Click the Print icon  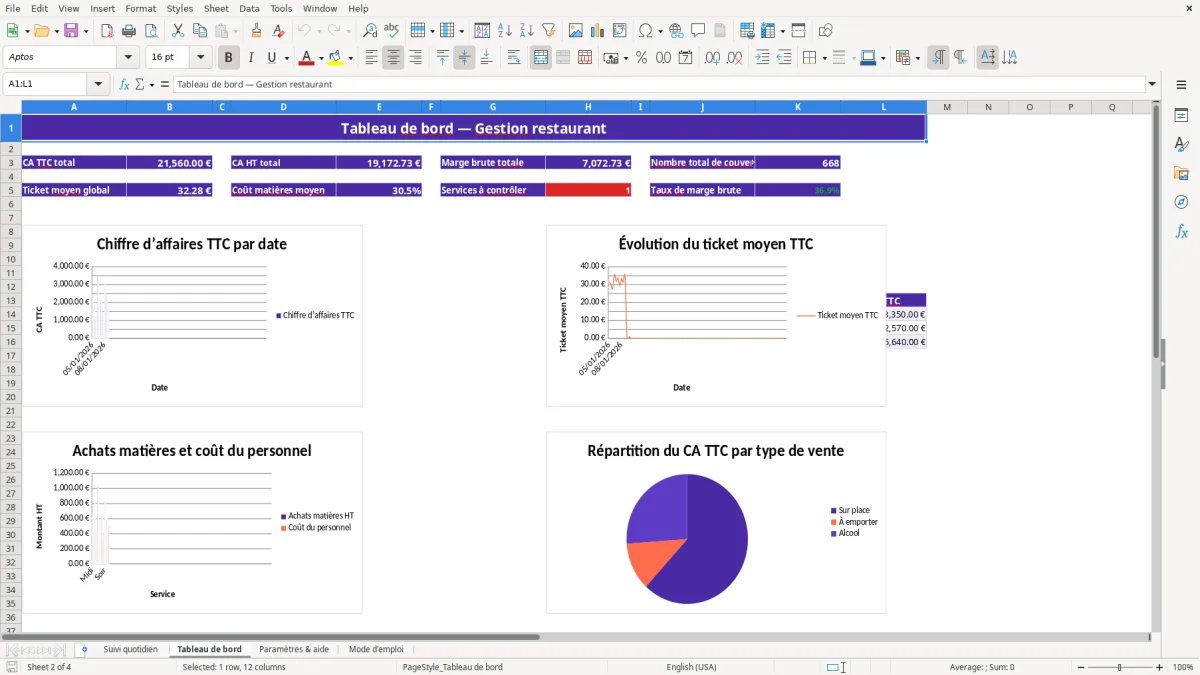click(x=129, y=31)
